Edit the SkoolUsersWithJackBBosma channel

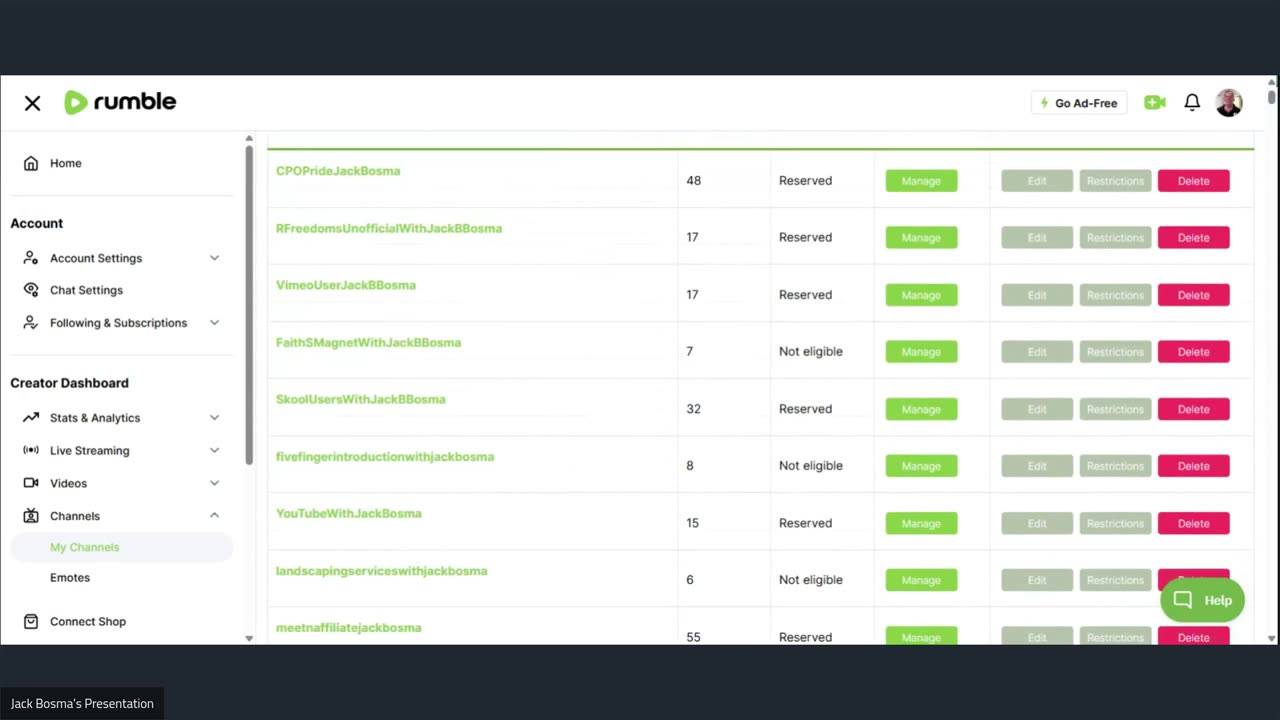[1037, 409]
